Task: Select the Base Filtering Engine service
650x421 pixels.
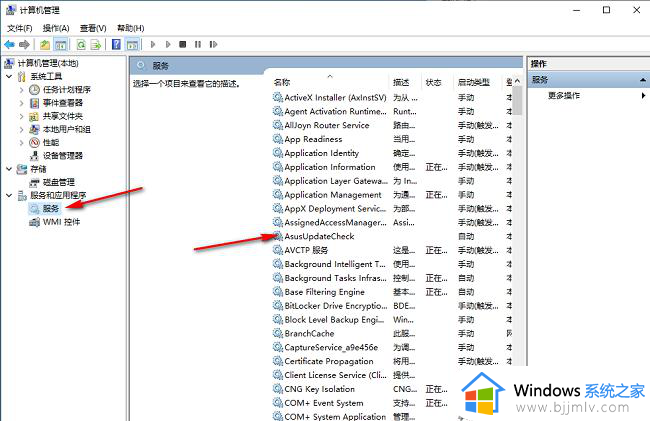Action: coord(324,292)
